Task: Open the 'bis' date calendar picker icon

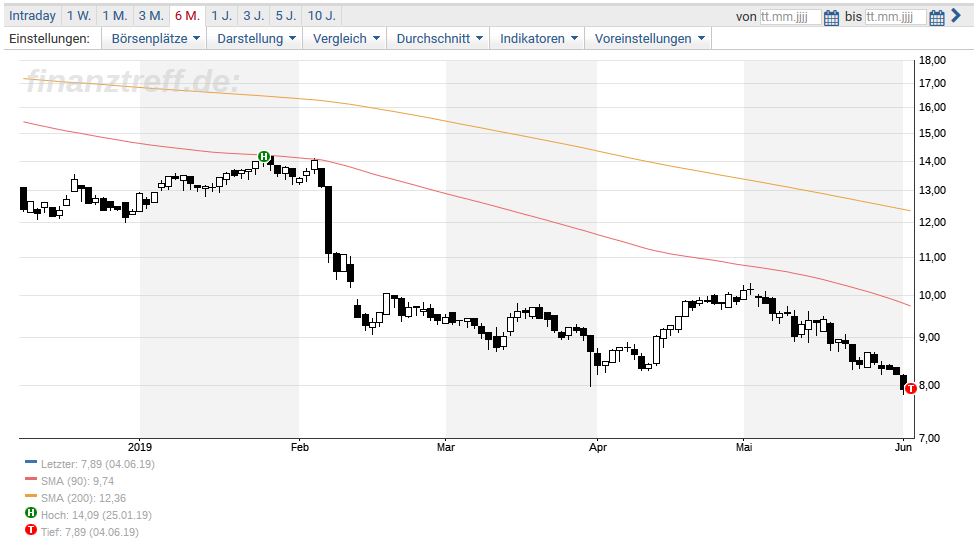Action: click(x=936, y=17)
